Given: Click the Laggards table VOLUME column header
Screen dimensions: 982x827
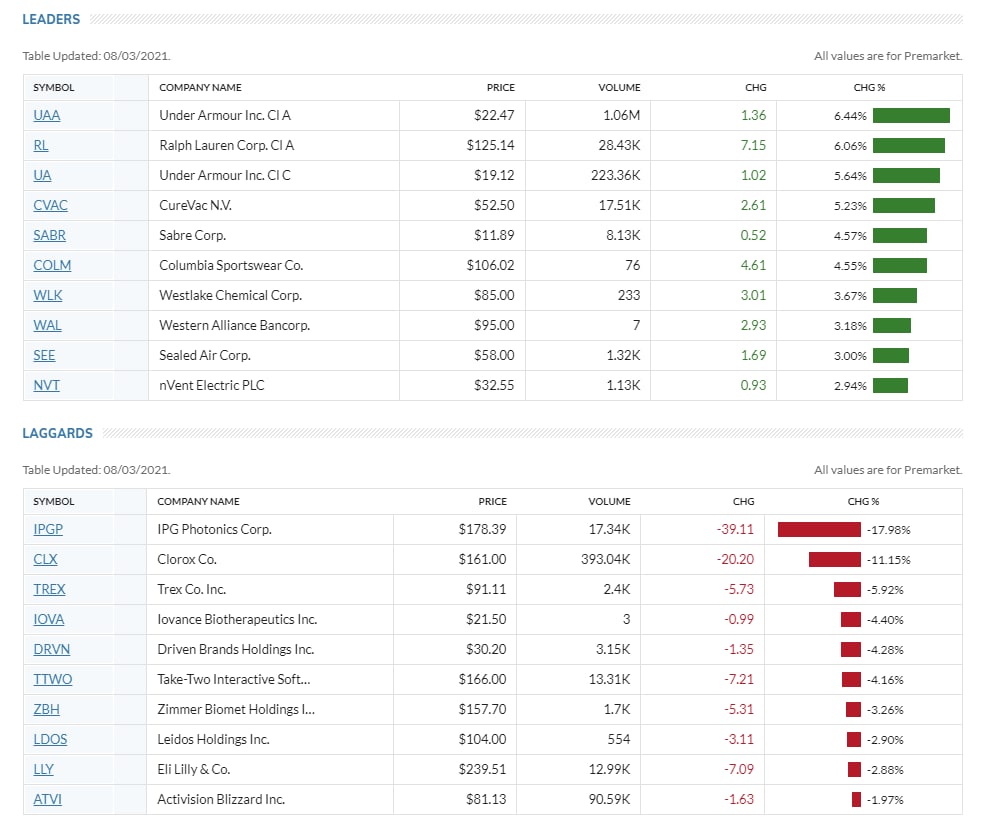Looking at the screenshot, I should tap(609, 502).
